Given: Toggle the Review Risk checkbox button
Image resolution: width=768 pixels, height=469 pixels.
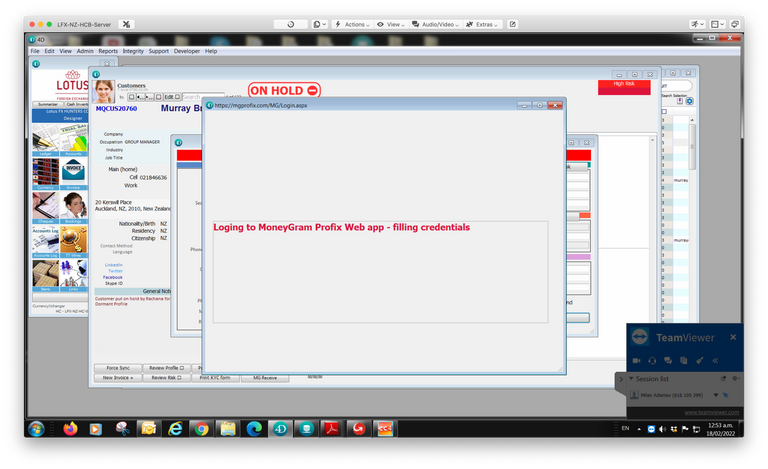Looking at the screenshot, I should 167,377.
